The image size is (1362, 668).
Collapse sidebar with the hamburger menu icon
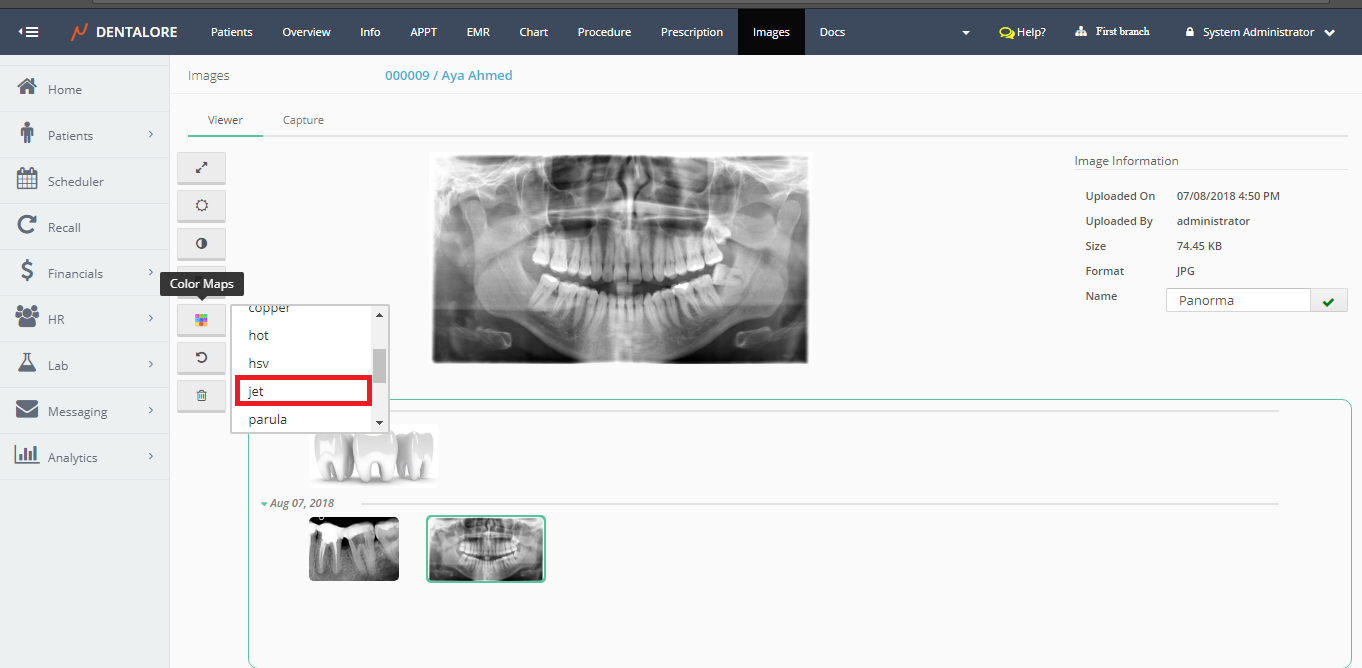point(29,32)
